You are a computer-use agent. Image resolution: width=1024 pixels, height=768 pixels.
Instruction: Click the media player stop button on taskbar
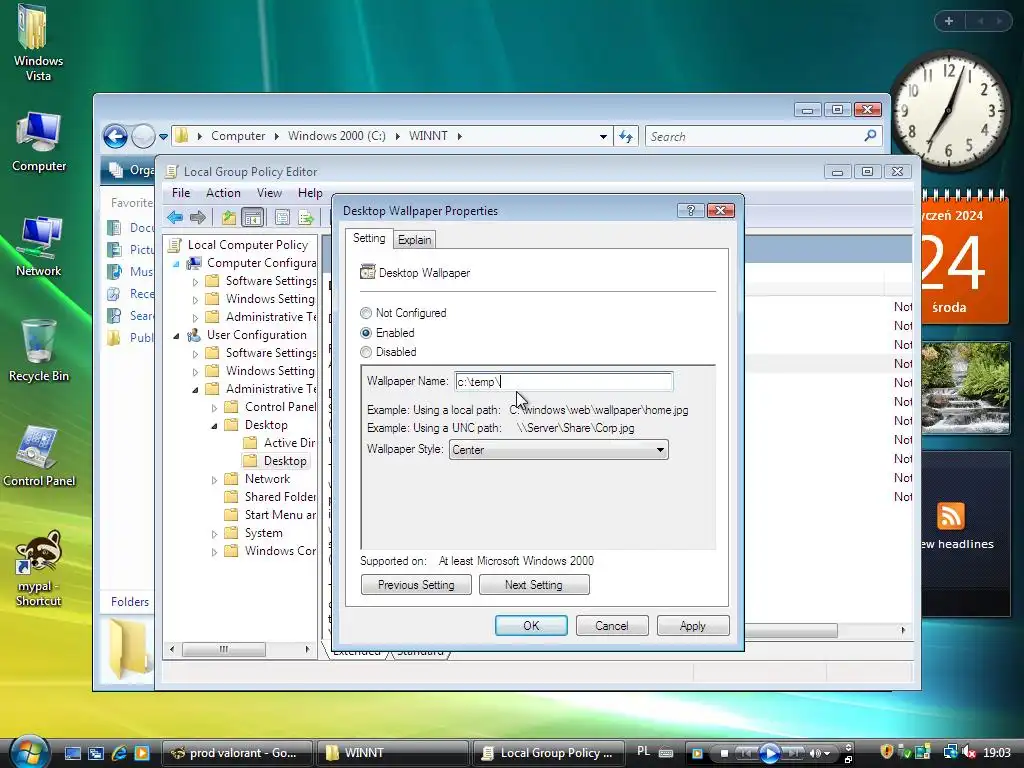click(724, 754)
